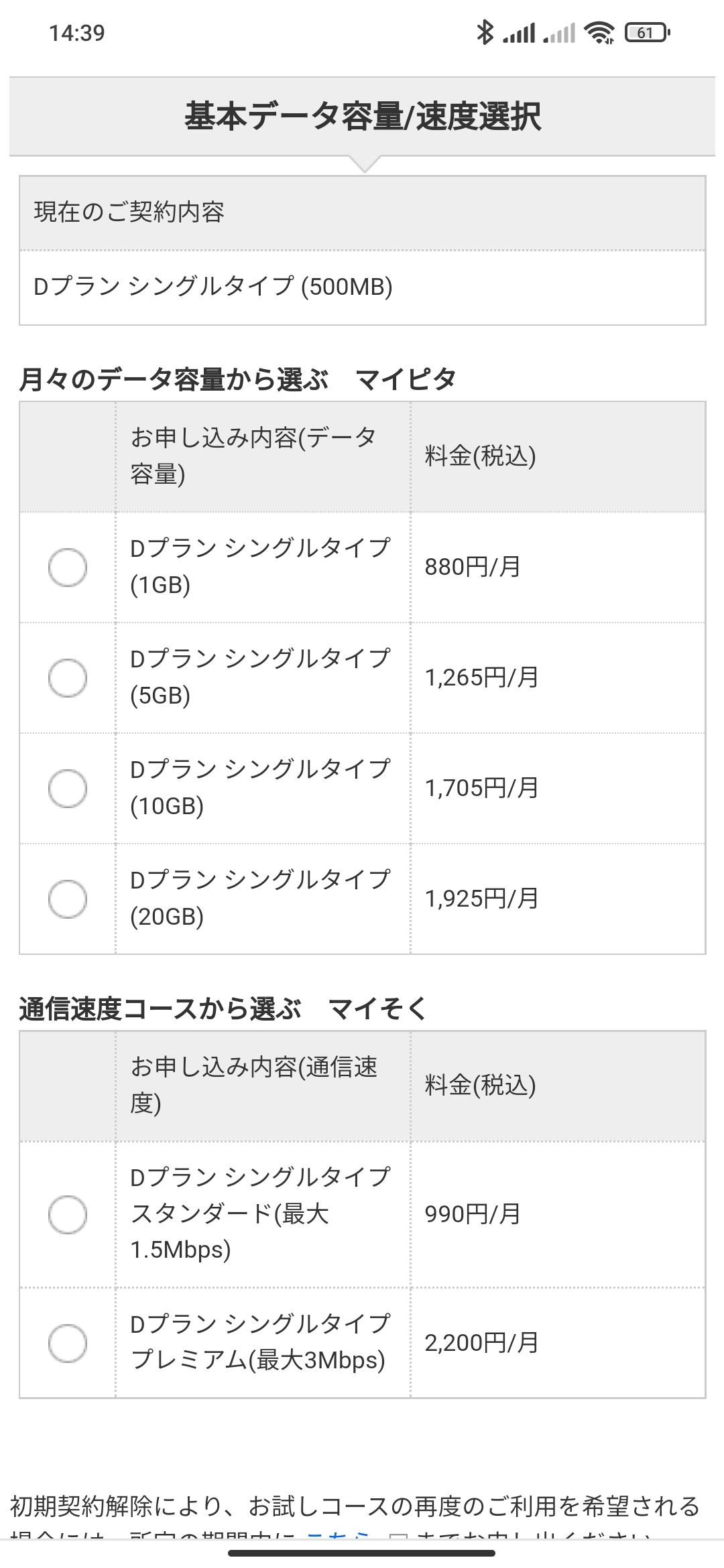Select Standard 1.5Mbps speed radio button
Screen dimensions: 724x1568
click(x=68, y=1214)
